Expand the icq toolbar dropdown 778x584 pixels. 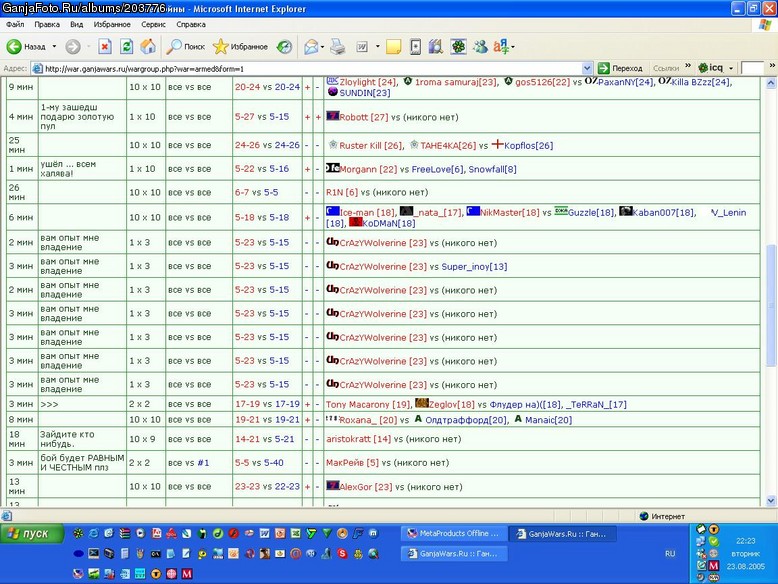tap(731, 68)
